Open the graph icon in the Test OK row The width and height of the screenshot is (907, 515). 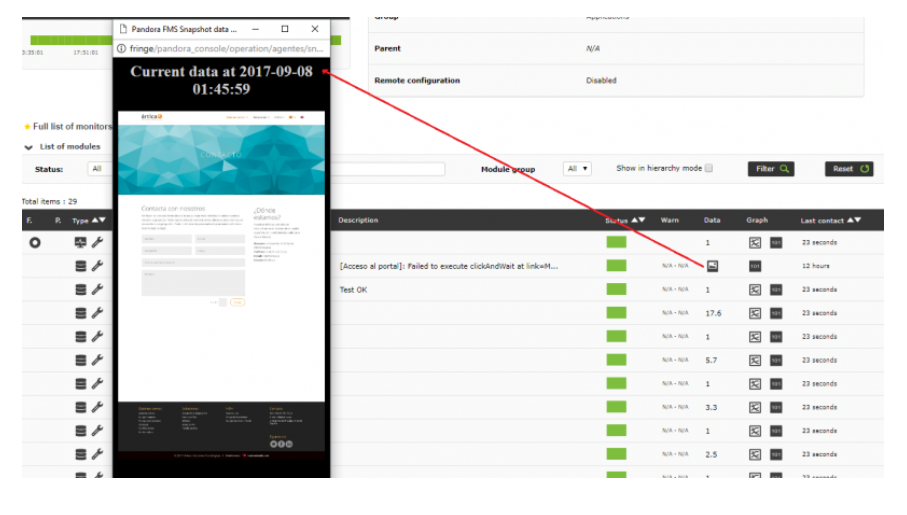click(755, 289)
